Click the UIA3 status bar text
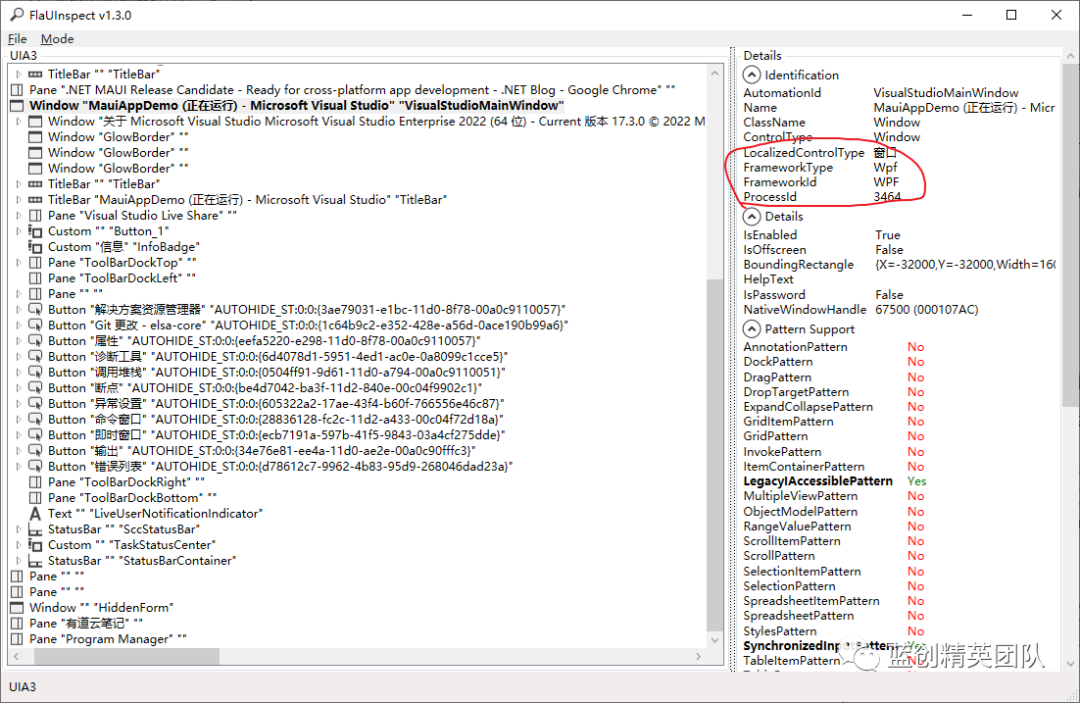 pyautogui.click(x=22, y=687)
